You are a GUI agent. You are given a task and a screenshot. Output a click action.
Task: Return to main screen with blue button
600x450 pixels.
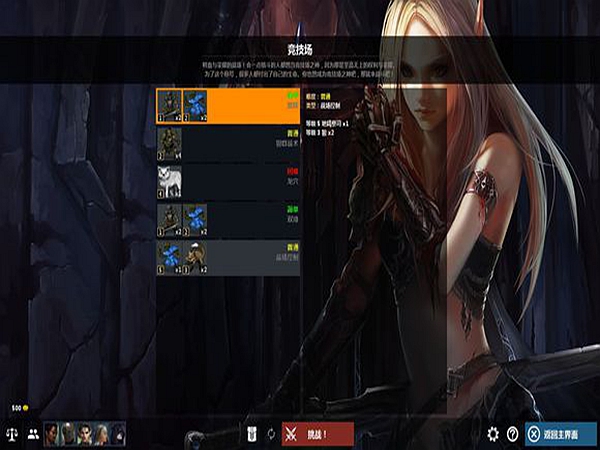561,434
